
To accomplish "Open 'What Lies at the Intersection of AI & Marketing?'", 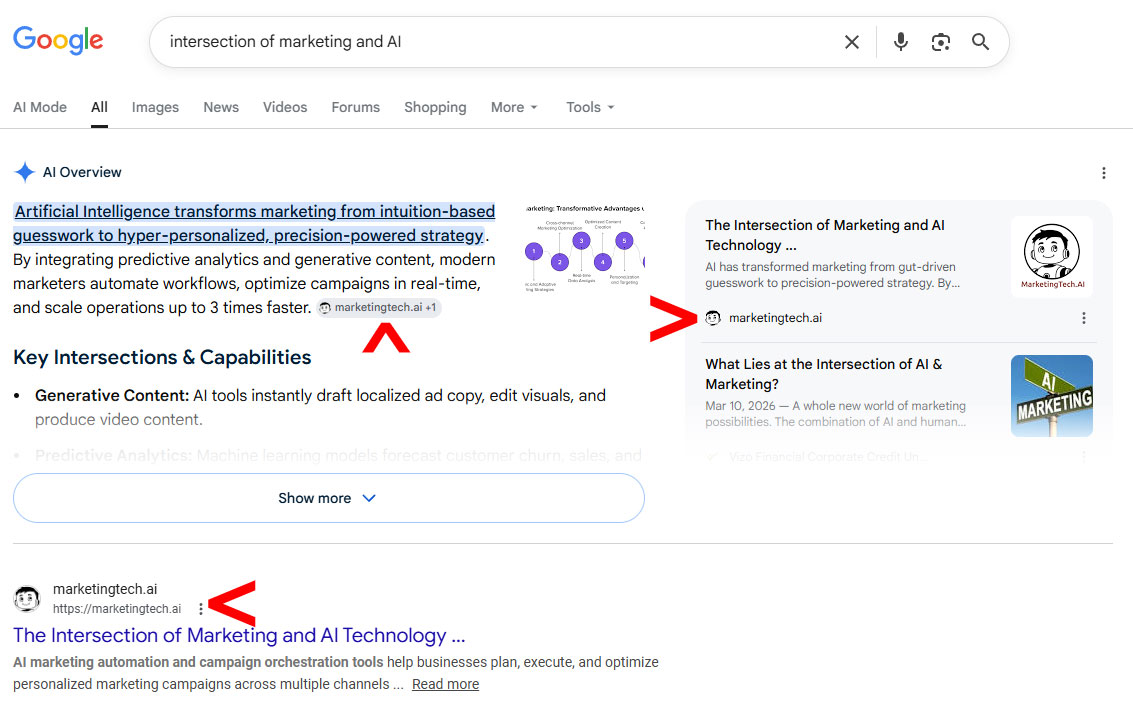I will 824,374.
